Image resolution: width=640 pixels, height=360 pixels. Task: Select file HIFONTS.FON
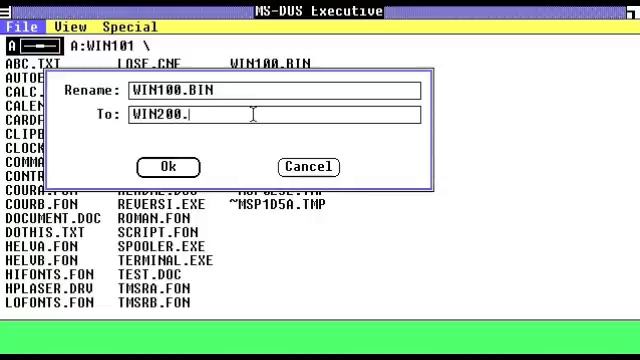click(x=50, y=274)
